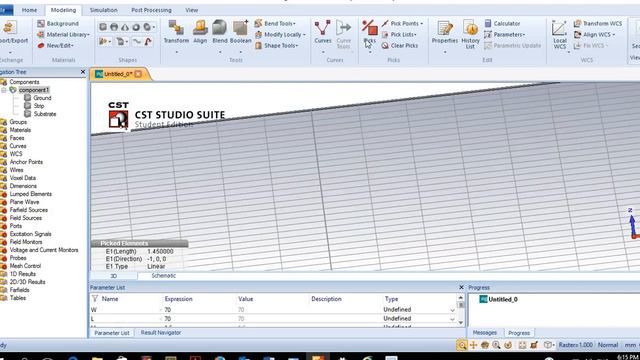Viewport: 640px width, 360px height.
Task: Click the dynamic zoom magnifier icon
Action: point(496,345)
